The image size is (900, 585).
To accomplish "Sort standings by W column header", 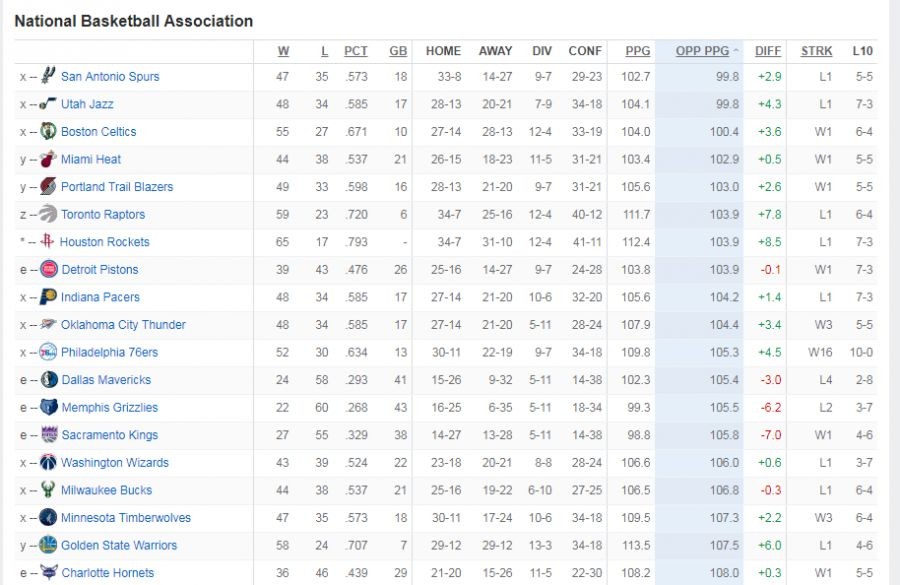I will click(x=283, y=51).
